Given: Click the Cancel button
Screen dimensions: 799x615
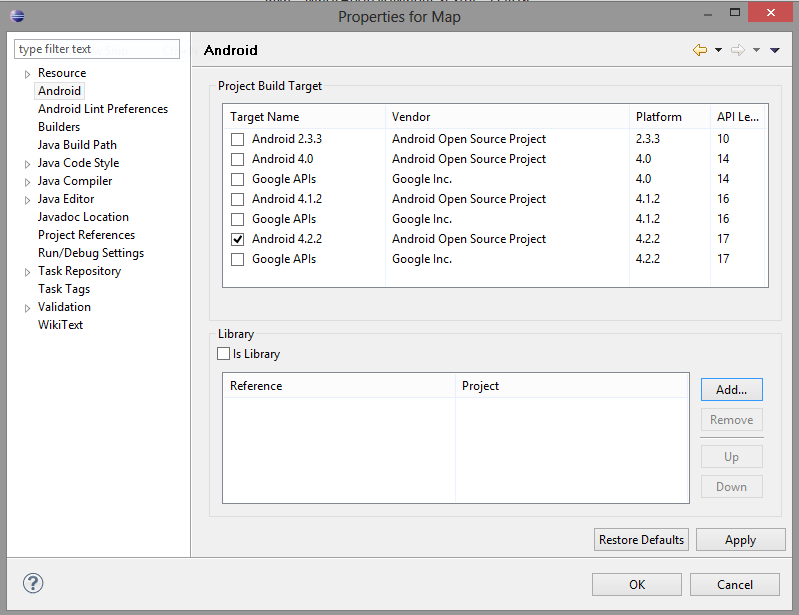Looking at the screenshot, I should (x=735, y=584).
